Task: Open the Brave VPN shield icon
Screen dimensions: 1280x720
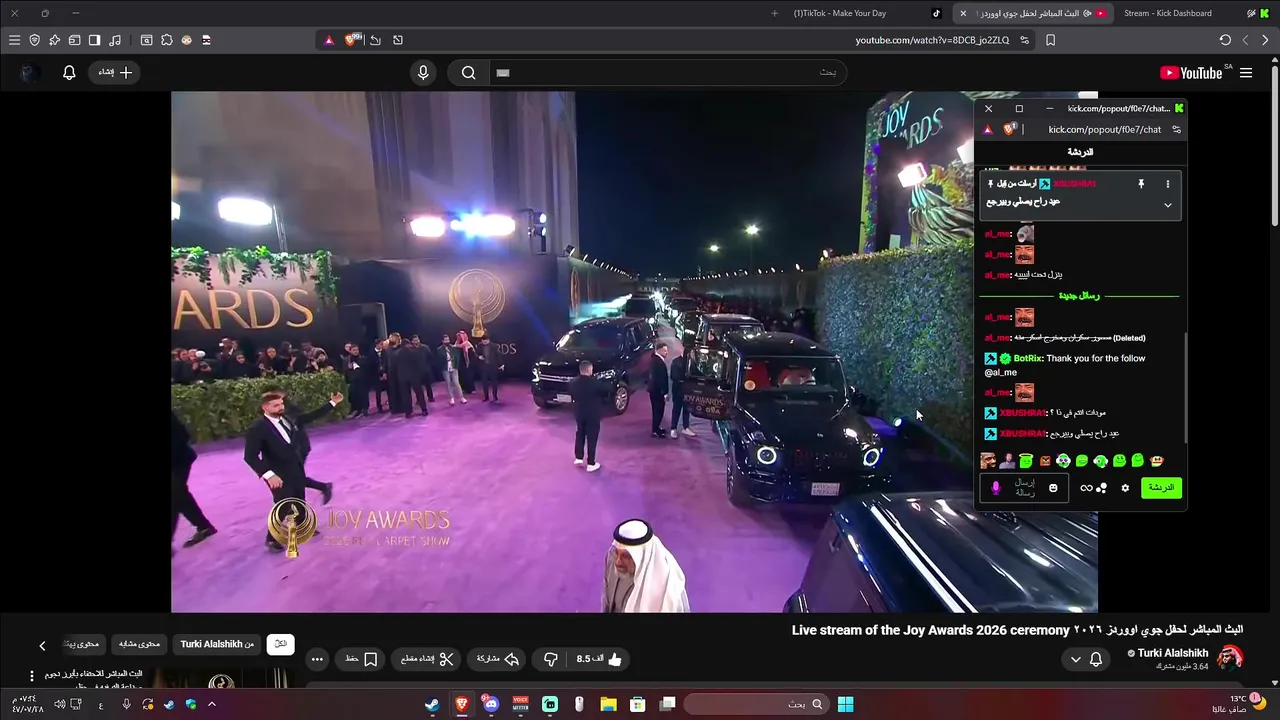Action: (34, 40)
